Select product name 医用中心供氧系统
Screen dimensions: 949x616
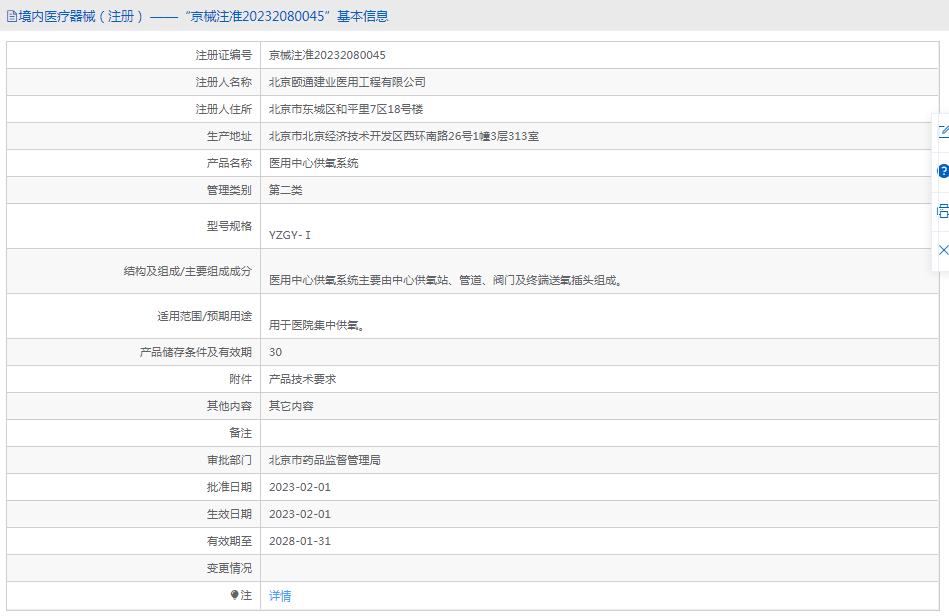point(314,163)
